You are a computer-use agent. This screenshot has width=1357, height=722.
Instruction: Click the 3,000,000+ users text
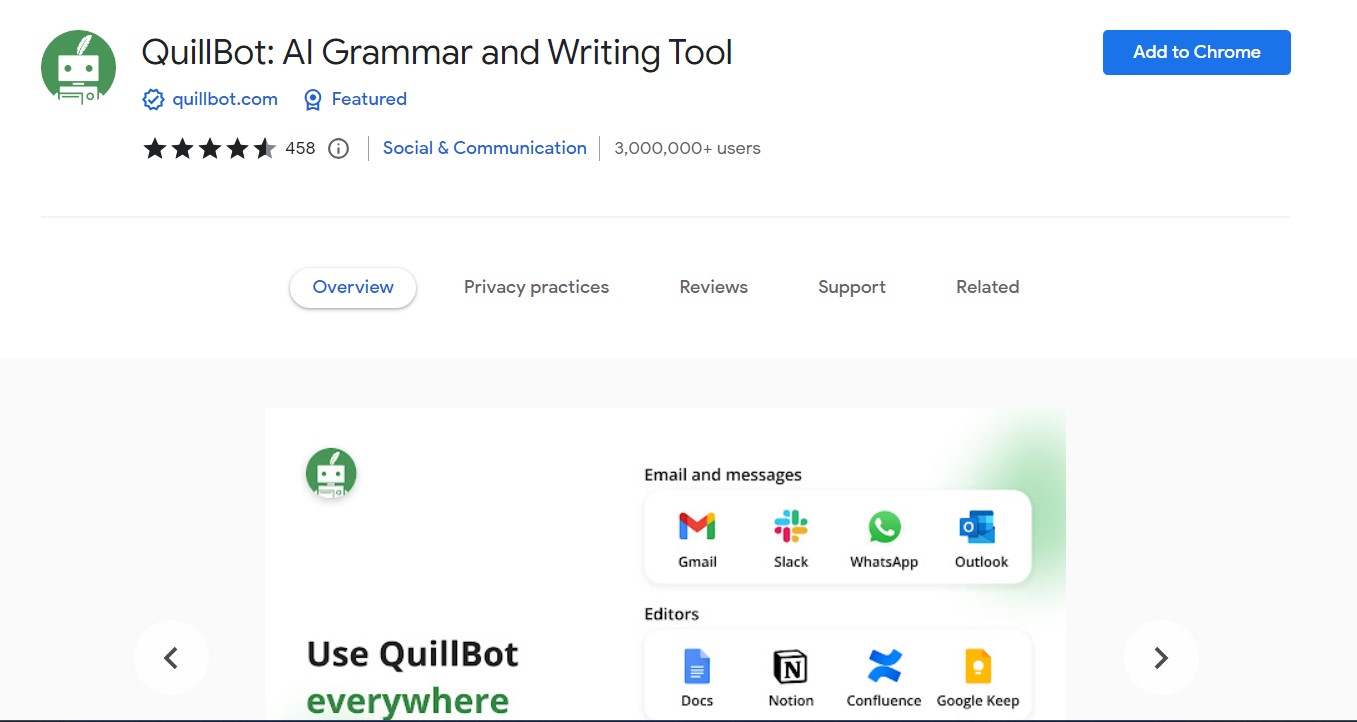[687, 148]
